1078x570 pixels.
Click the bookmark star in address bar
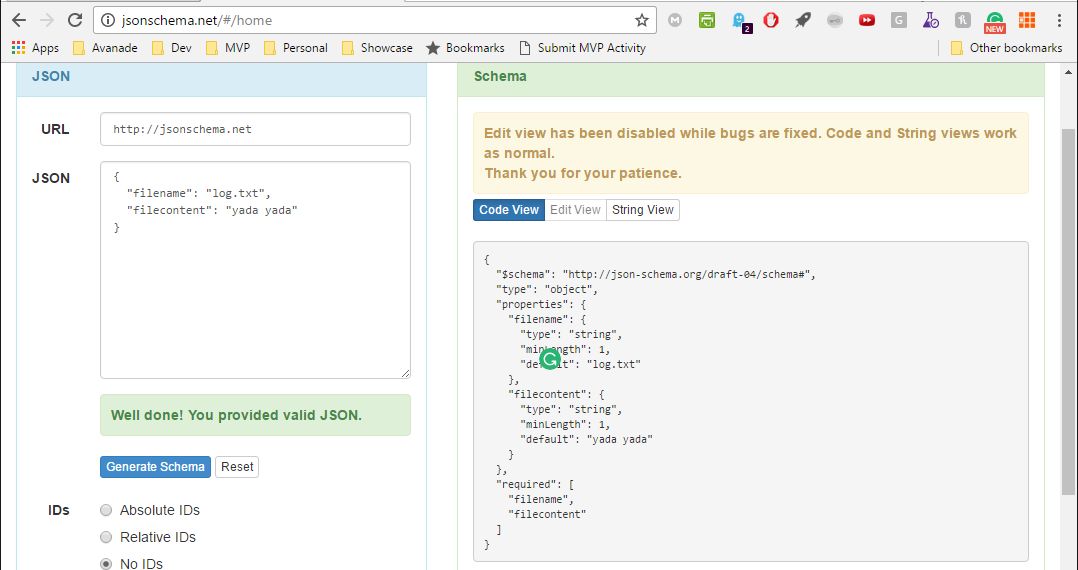pyautogui.click(x=642, y=20)
